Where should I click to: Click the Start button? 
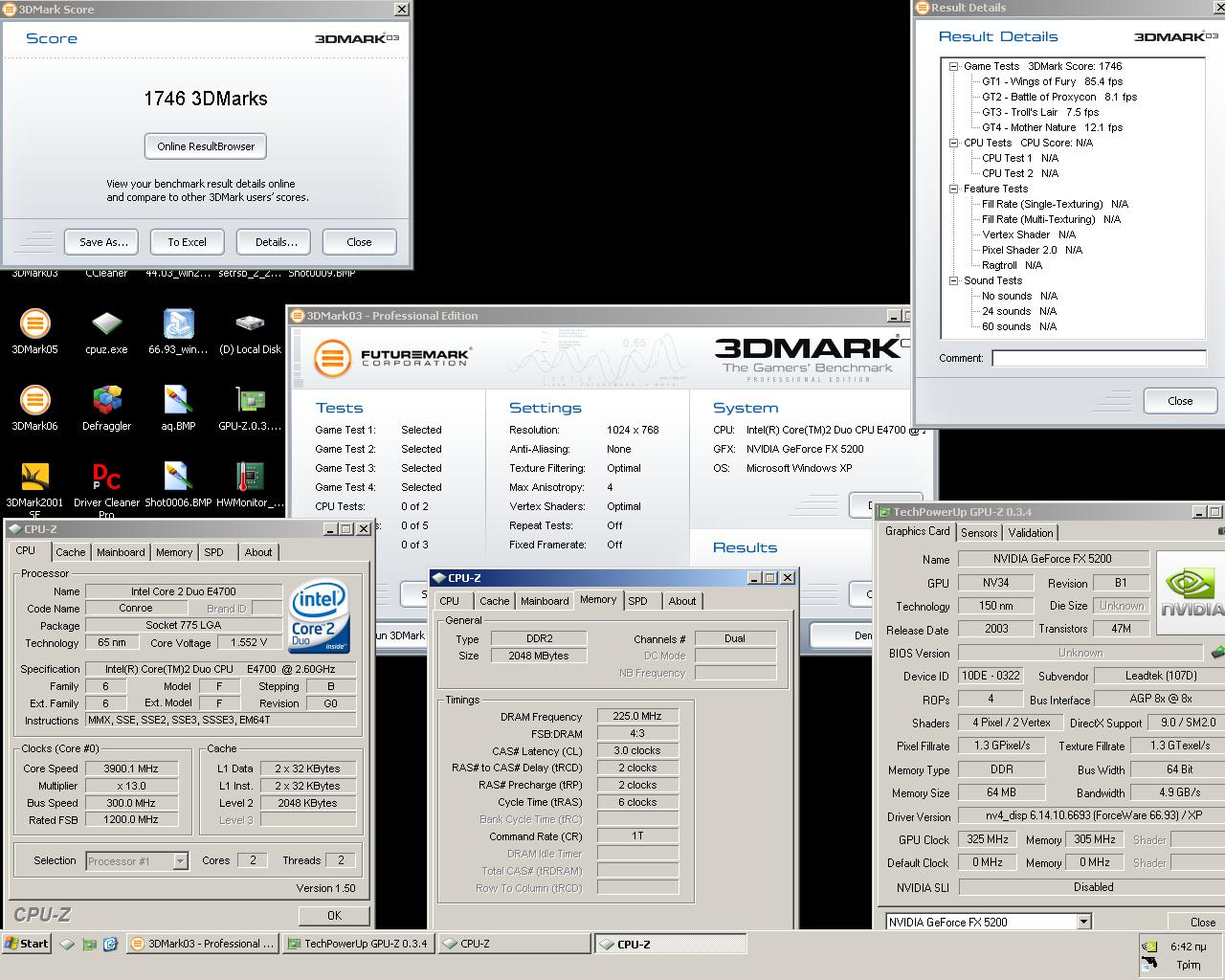(27, 944)
